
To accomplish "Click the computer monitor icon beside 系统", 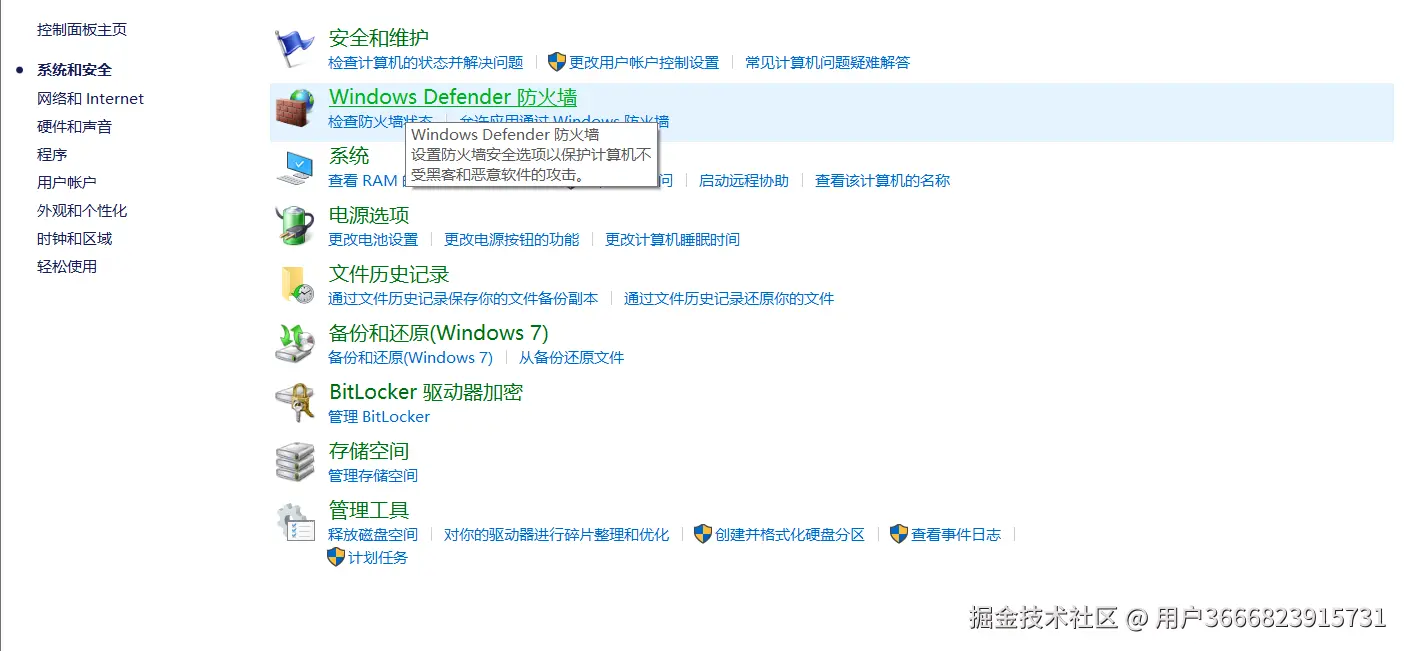I will pos(295,167).
